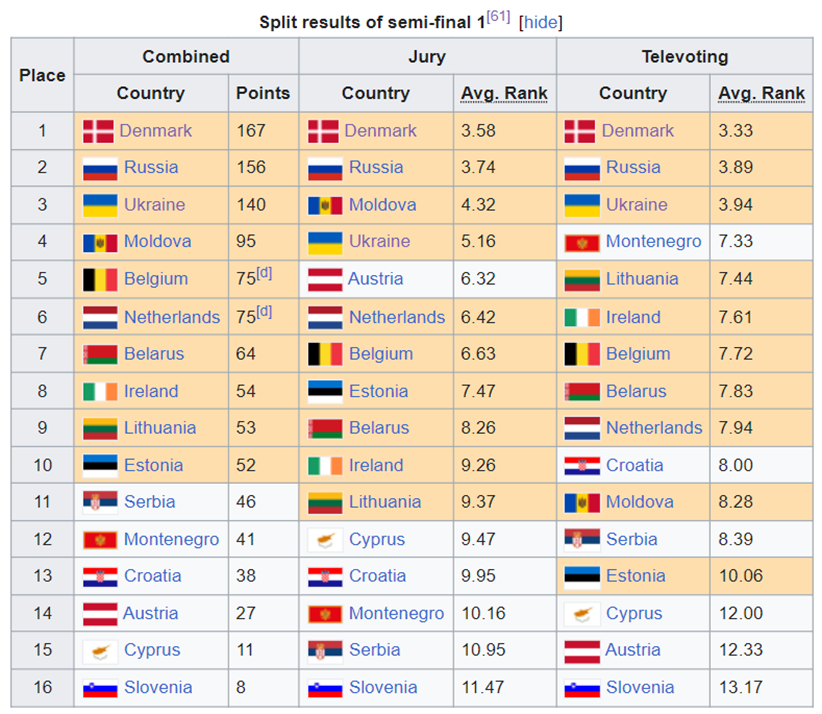The width and height of the screenshot is (822, 714).
Task: Open the Ukraine link in the Jury column
Action: (380, 242)
